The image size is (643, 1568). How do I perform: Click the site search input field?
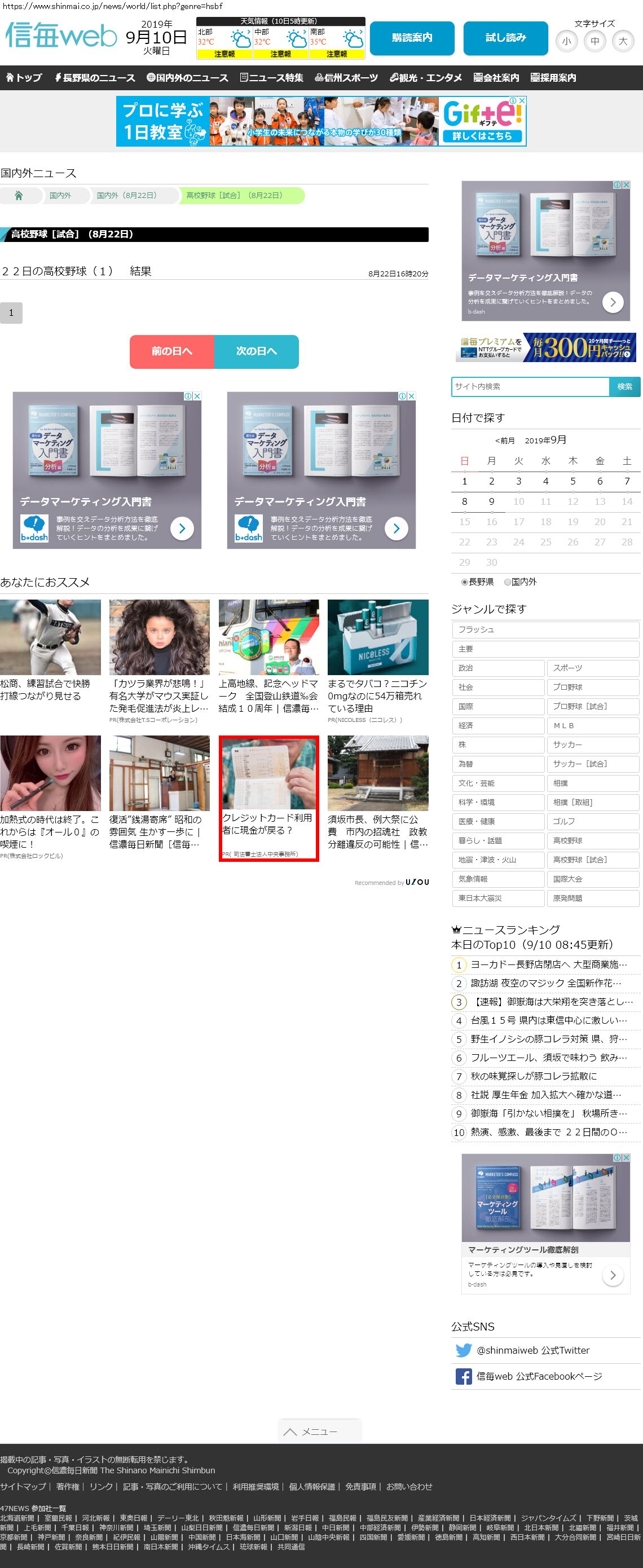[x=530, y=386]
